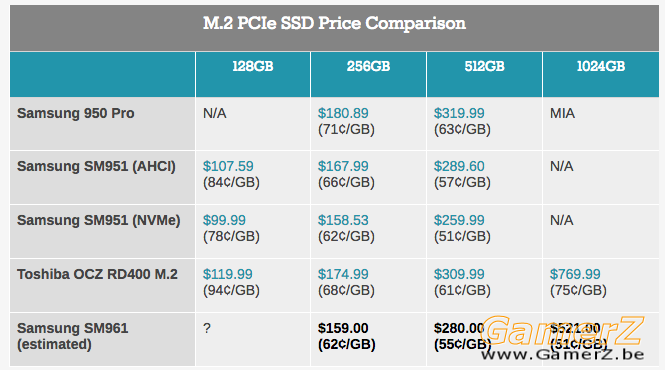Select the Samsung SM961 (estimated) row label
665x370 pixels.
click(x=73, y=336)
